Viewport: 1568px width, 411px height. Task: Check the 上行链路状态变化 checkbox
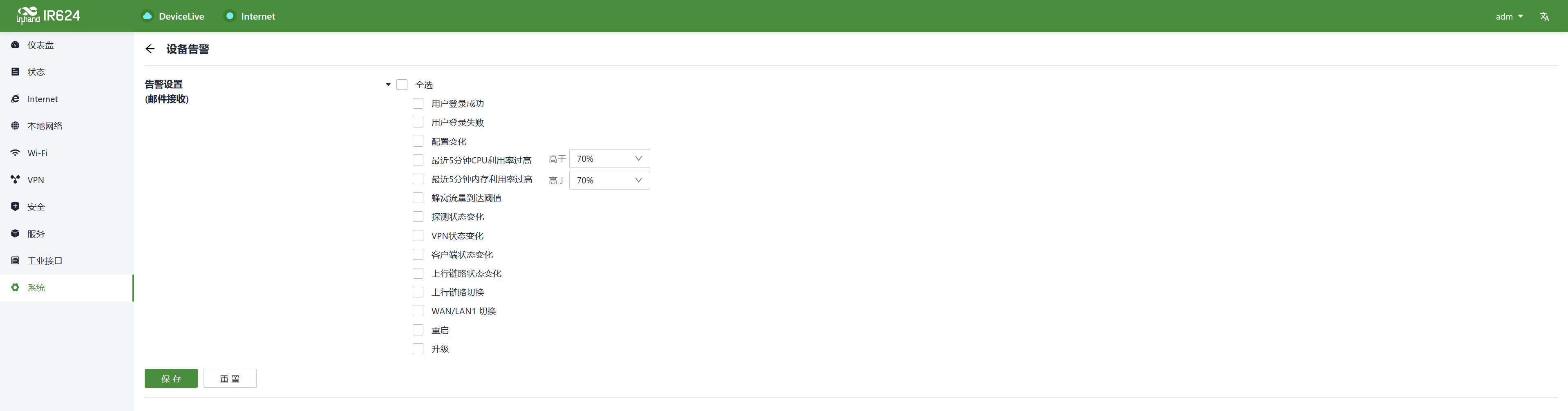pos(418,273)
